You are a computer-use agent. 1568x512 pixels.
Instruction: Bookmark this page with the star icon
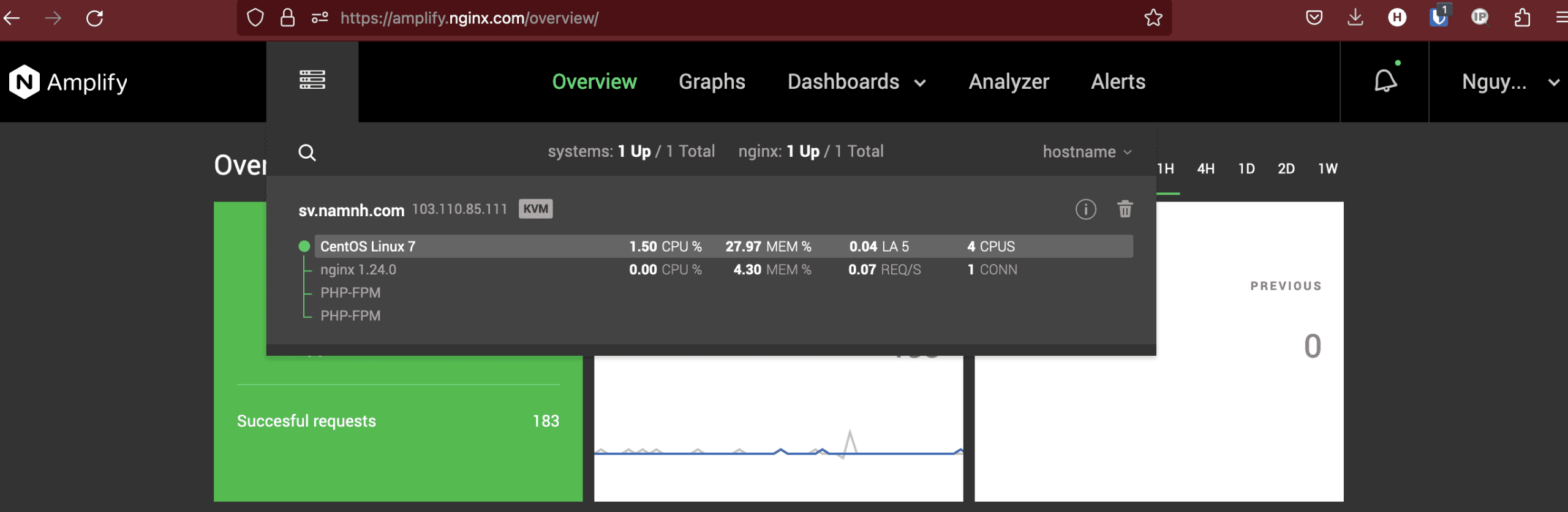click(x=1153, y=18)
